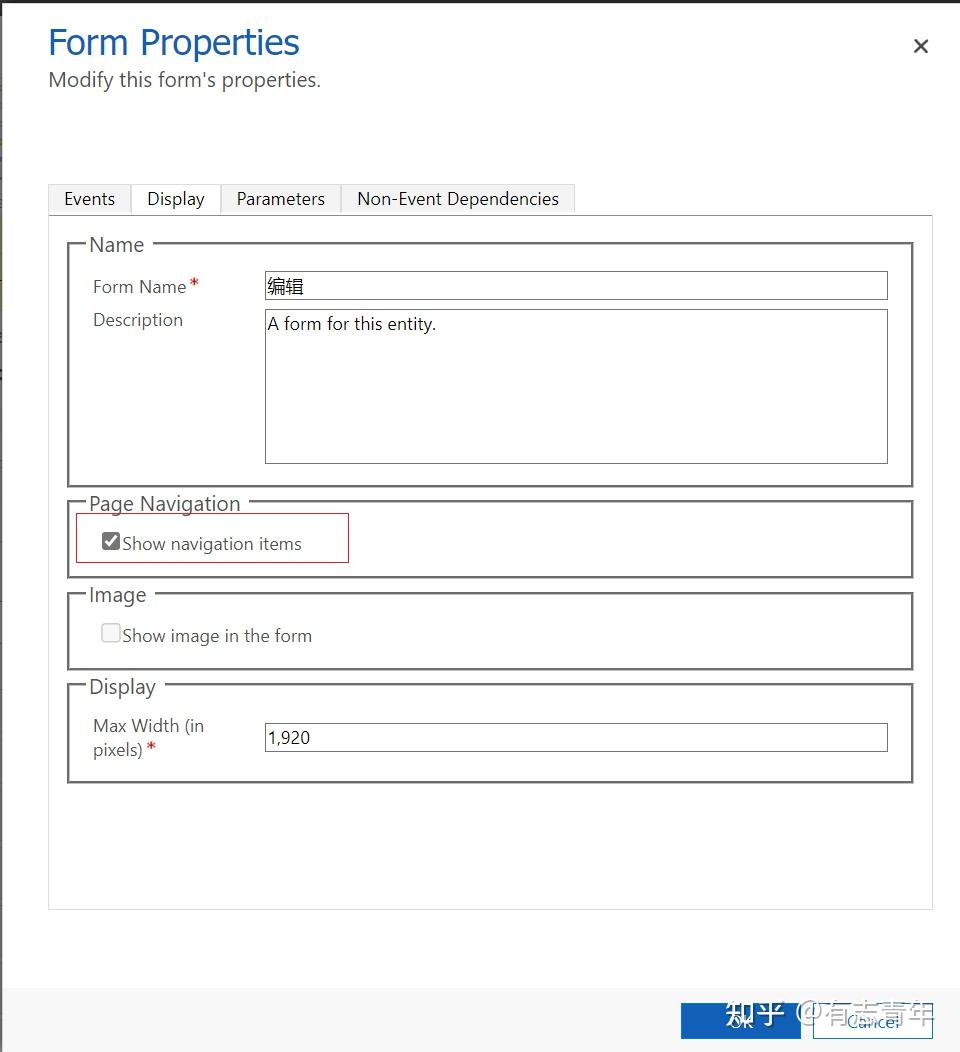
Task: Click the Max Width pixels field
Action: [576, 737]
